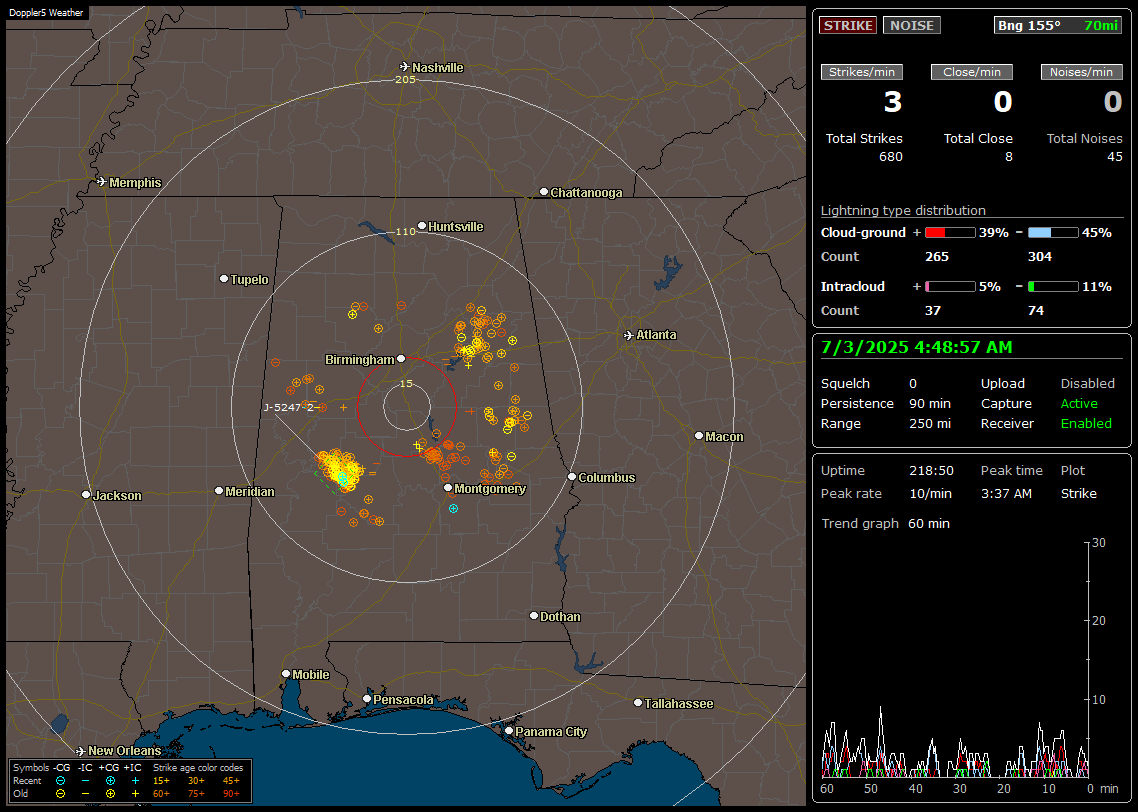This screenshot has height=812, width=1138.
Task: Select the Meridian city dot marker
Action: [218, 491]
